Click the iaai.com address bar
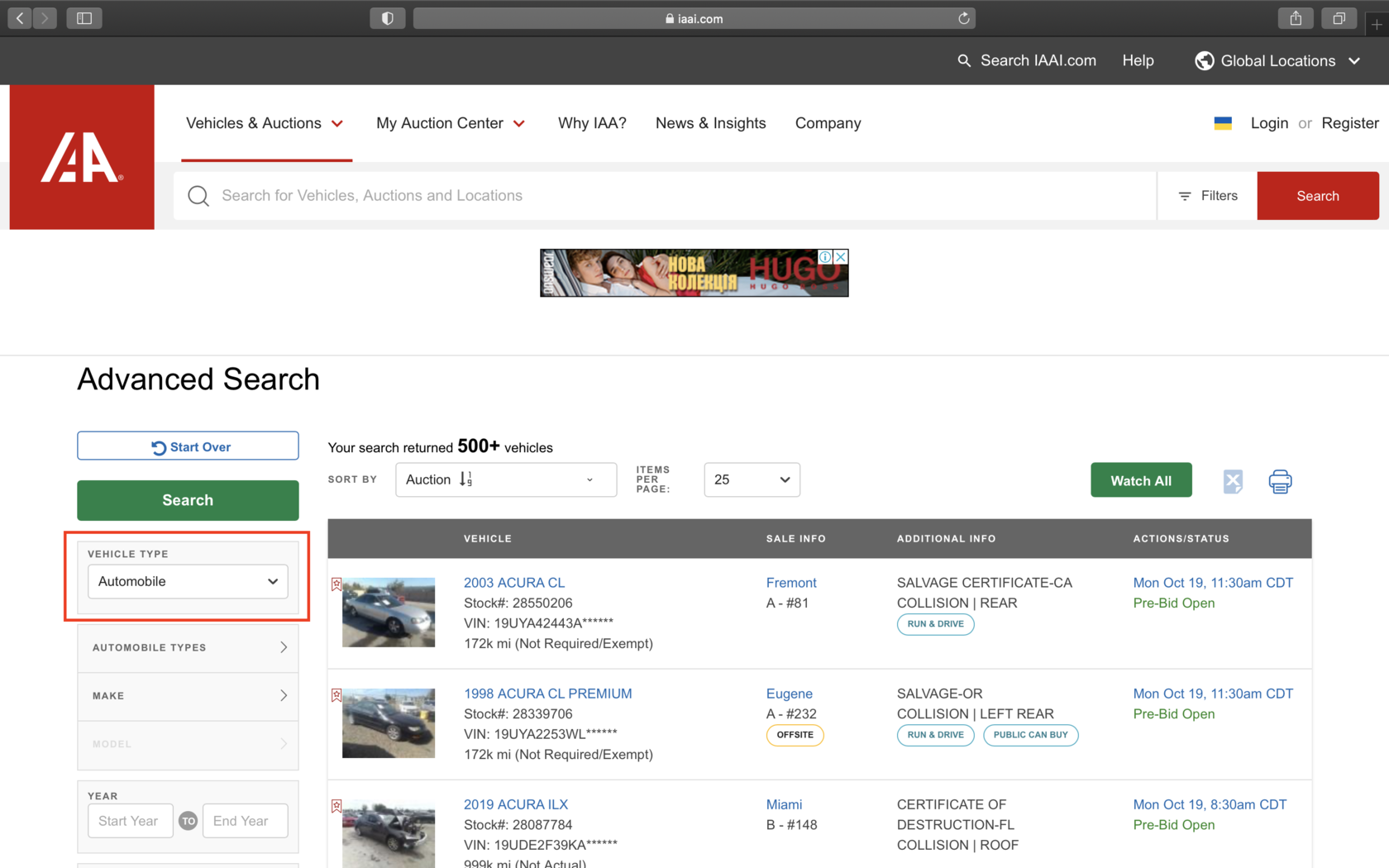Screen dimensions: 1389x868 click(694, 18)
